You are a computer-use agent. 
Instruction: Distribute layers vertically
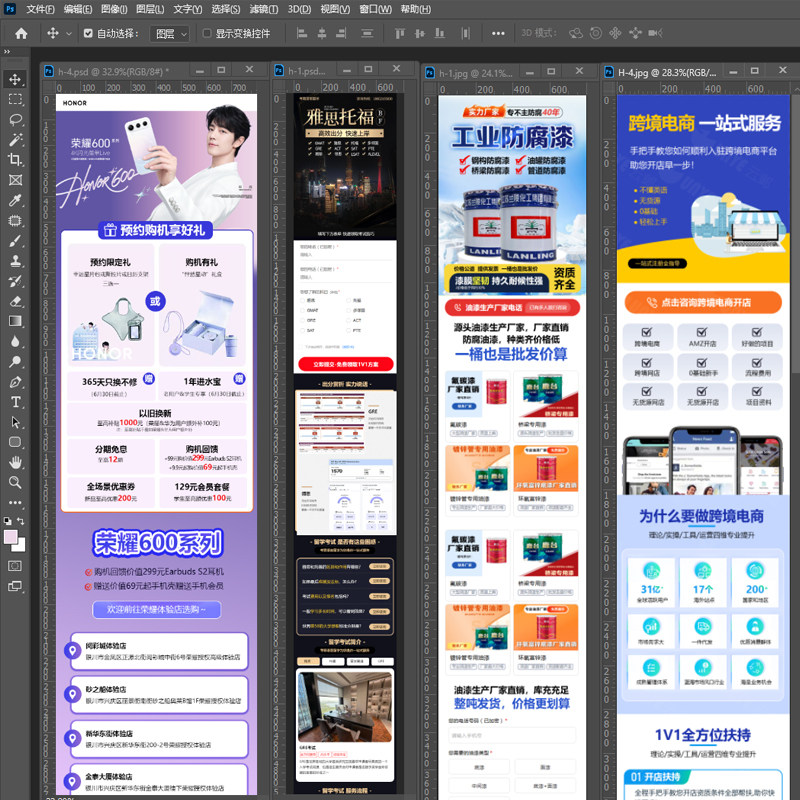[367, 34]
